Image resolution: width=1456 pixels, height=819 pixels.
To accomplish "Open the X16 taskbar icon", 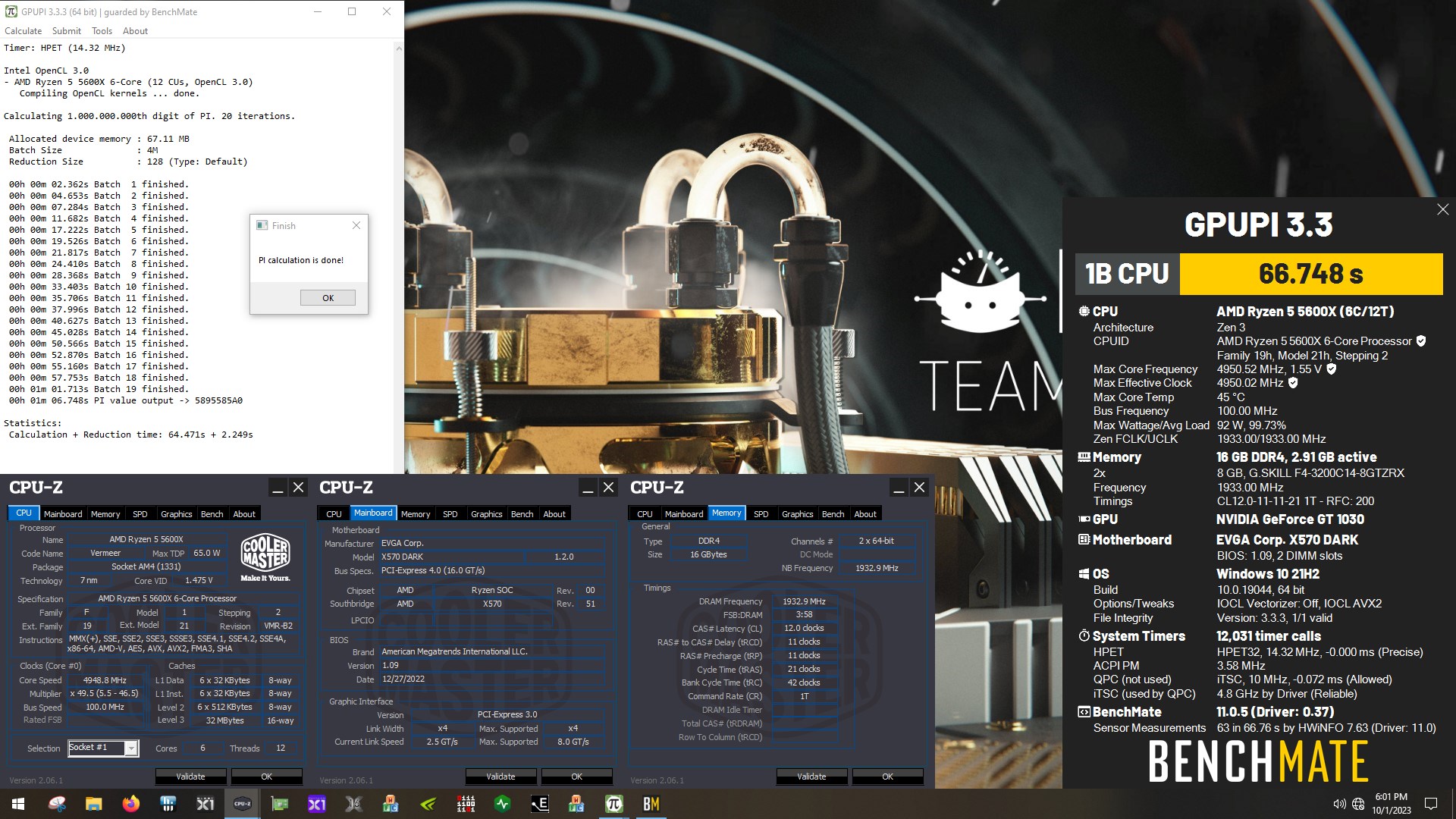I will click(353, 804).
